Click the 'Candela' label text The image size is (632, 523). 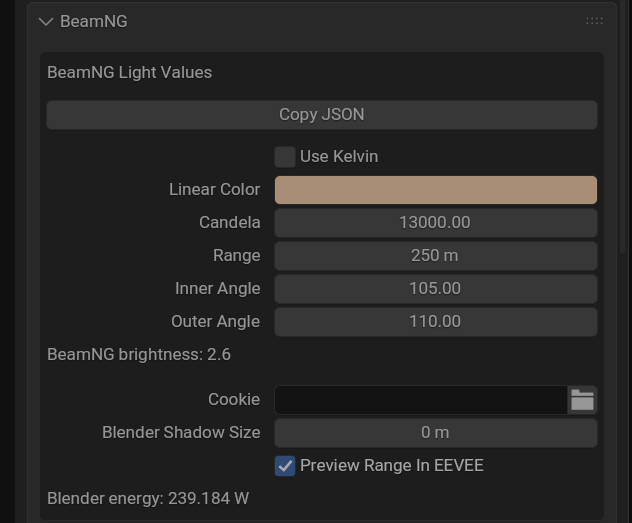pos(230,223)
